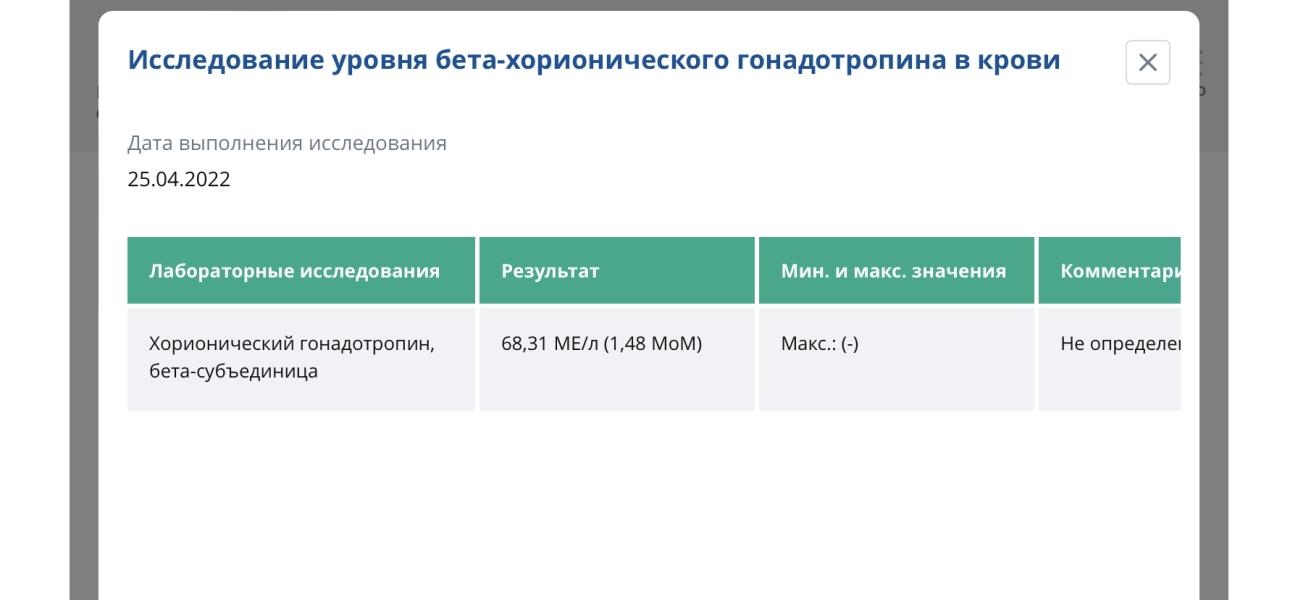Image resolution: width=1297 pixels, height=600 pixels.
Task: Click the 'Результат' column header
Action: [617, 270]
